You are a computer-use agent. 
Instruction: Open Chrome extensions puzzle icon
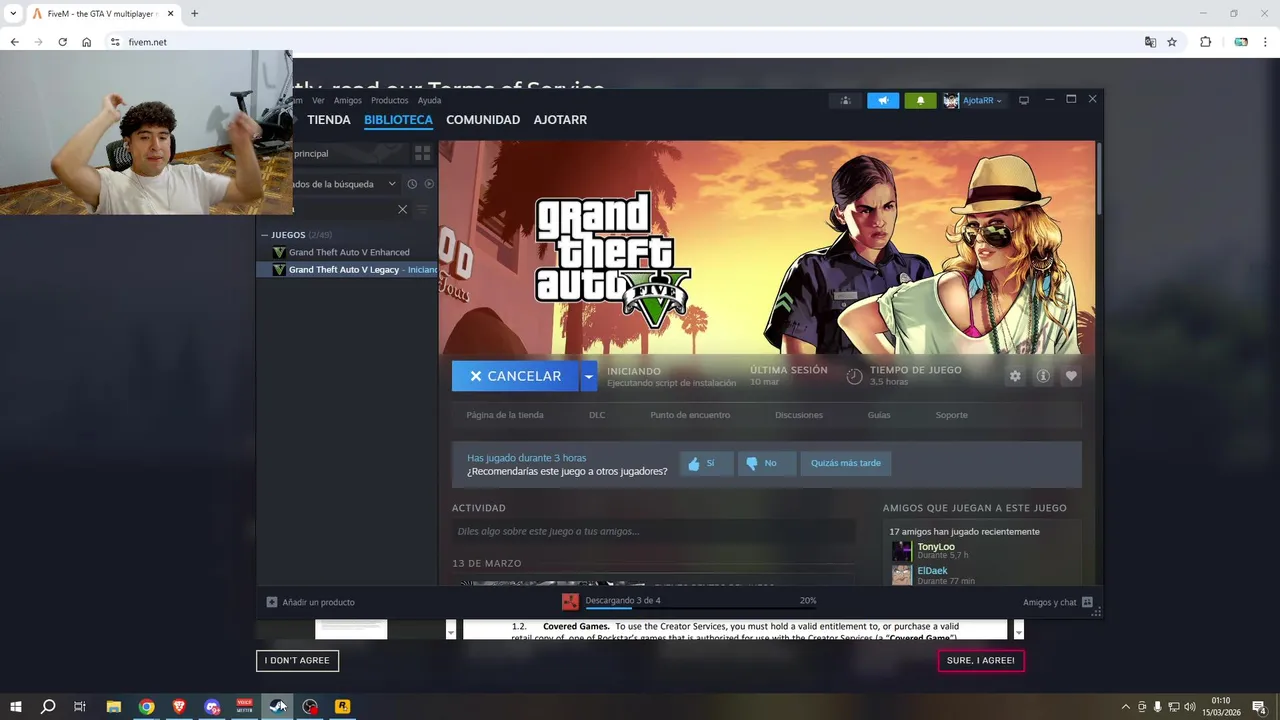(1205, 42)
